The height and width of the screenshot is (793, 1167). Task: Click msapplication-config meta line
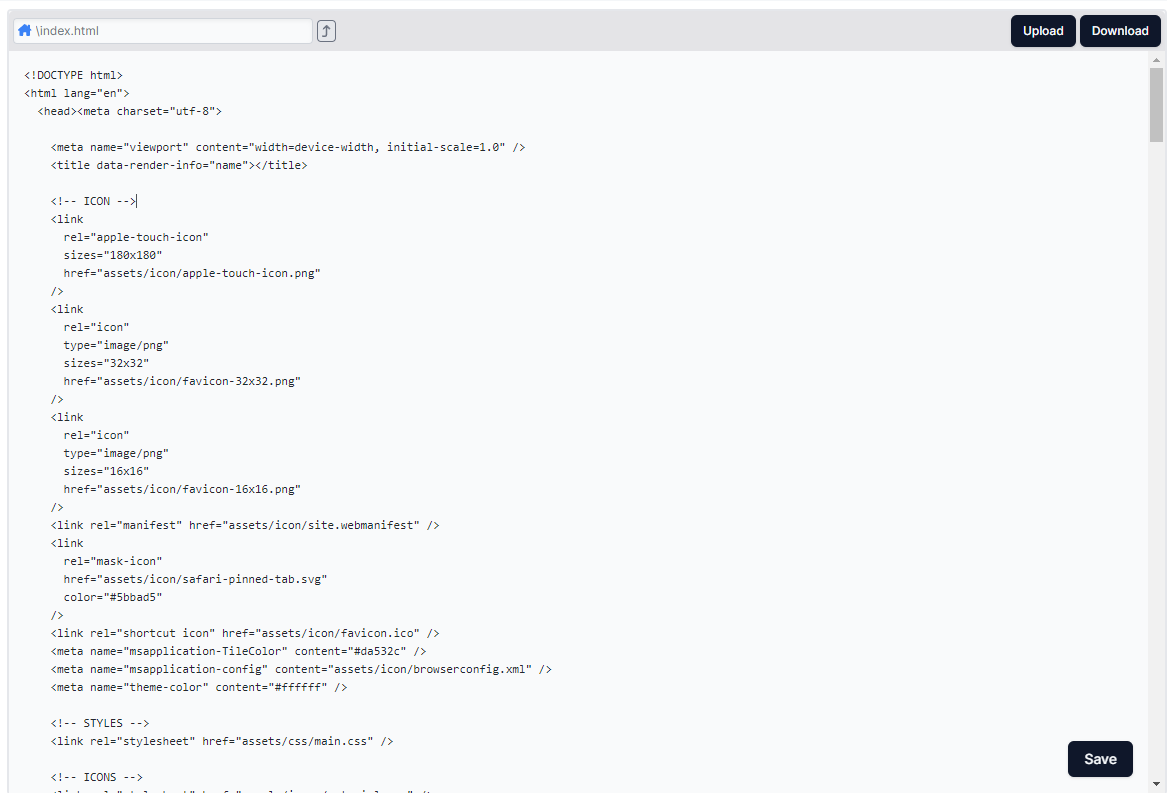pos(301,669)
